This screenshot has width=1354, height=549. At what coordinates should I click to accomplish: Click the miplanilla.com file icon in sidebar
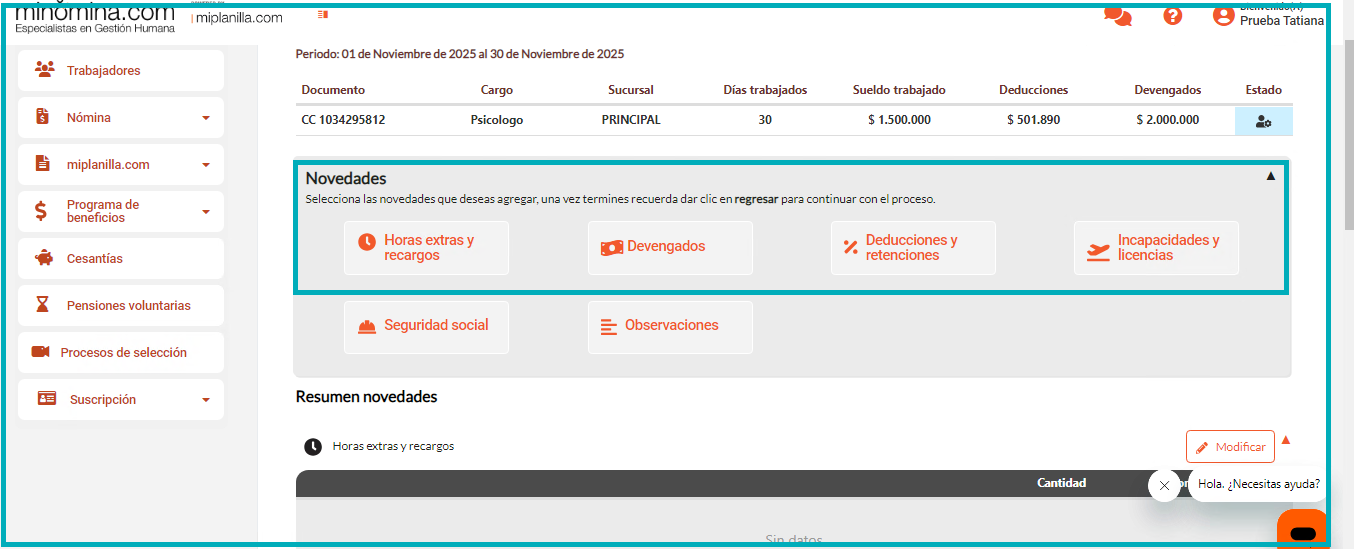point(42,163)
